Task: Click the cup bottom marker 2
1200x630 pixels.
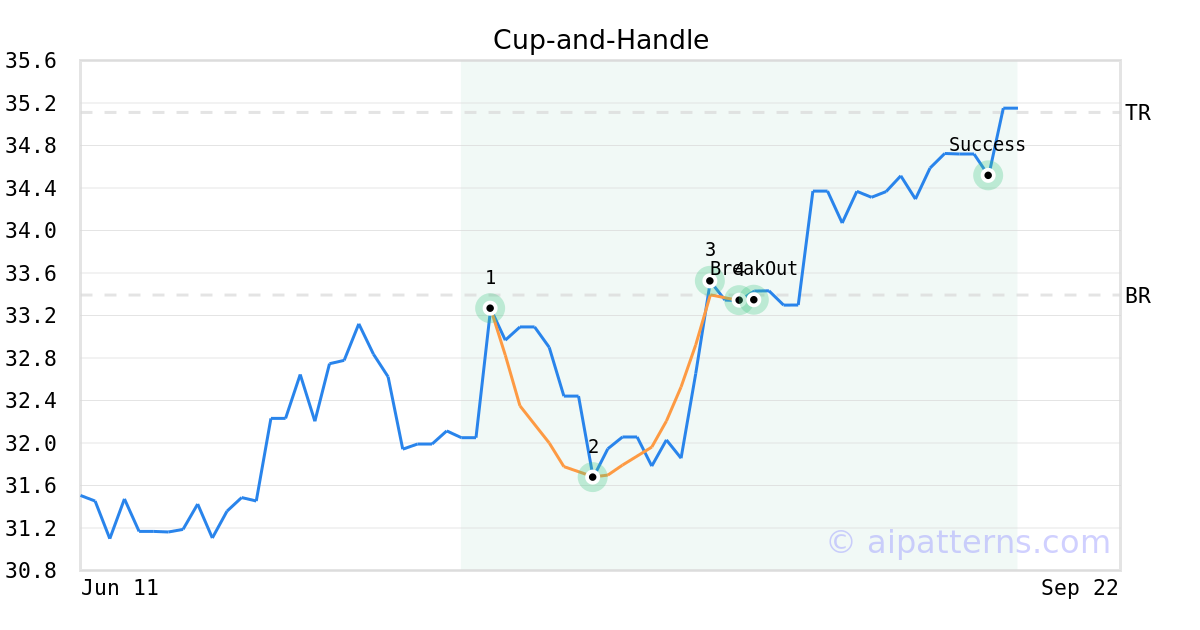Action: (x=593, y=477)
